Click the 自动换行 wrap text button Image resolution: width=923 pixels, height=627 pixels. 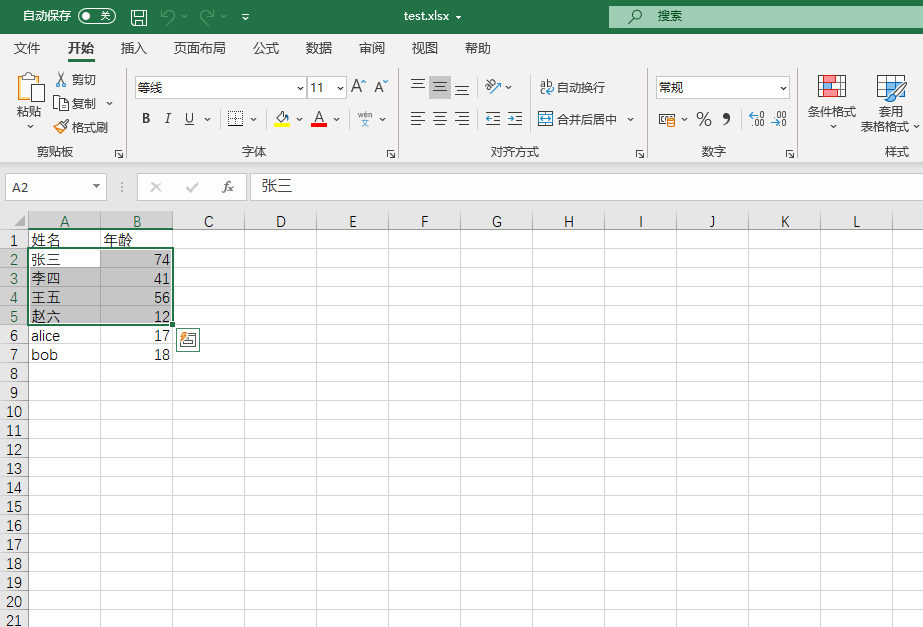click(572, 88)
